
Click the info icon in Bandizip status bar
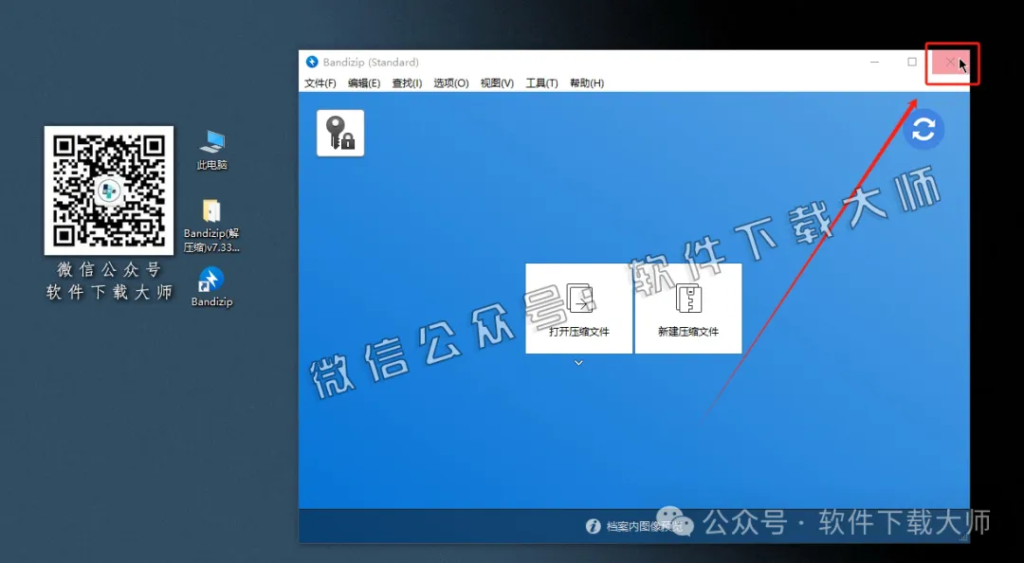click(x=593, y=526)
